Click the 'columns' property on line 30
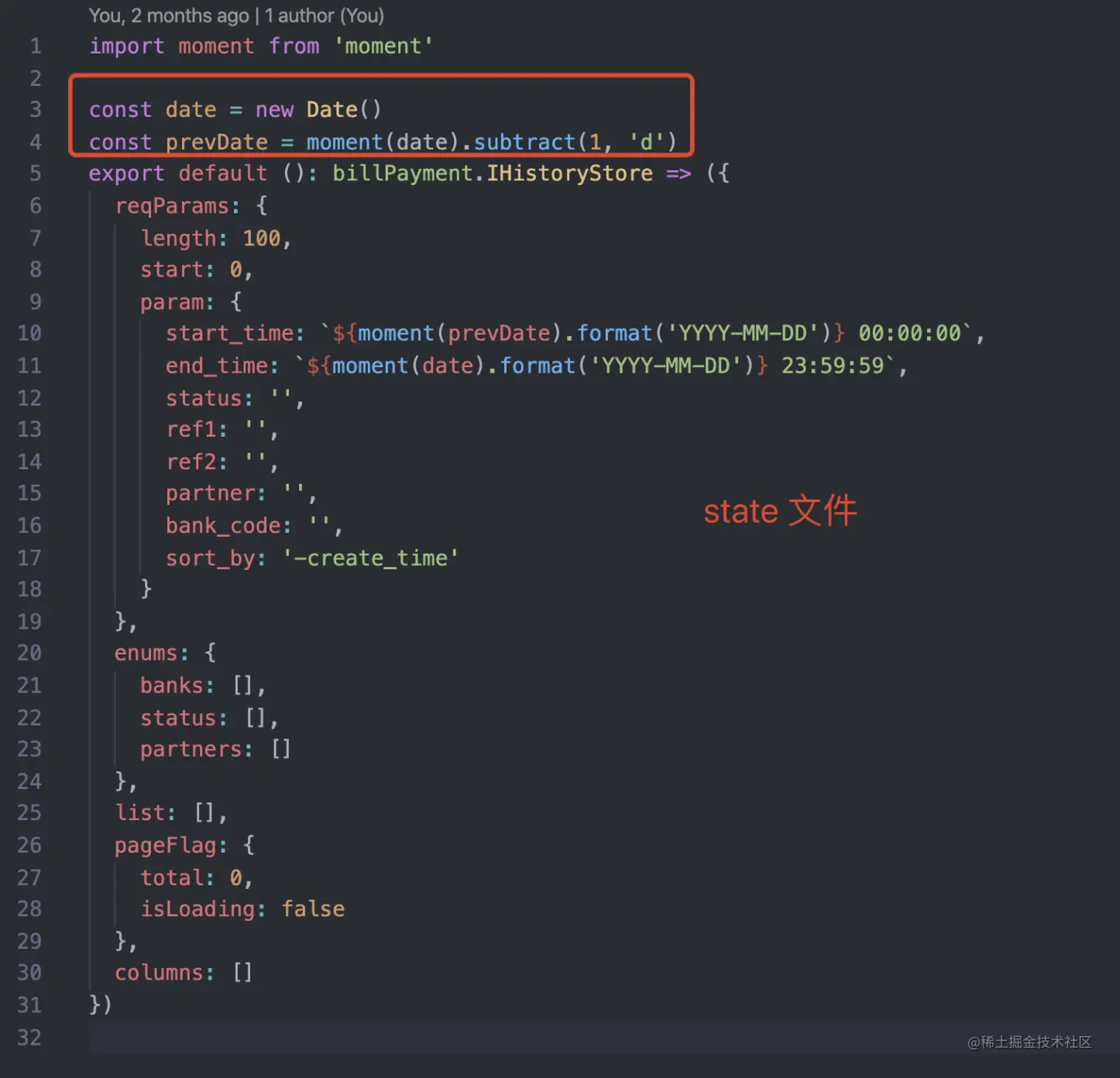1120x1078 pixels. (x=160, y=973)
